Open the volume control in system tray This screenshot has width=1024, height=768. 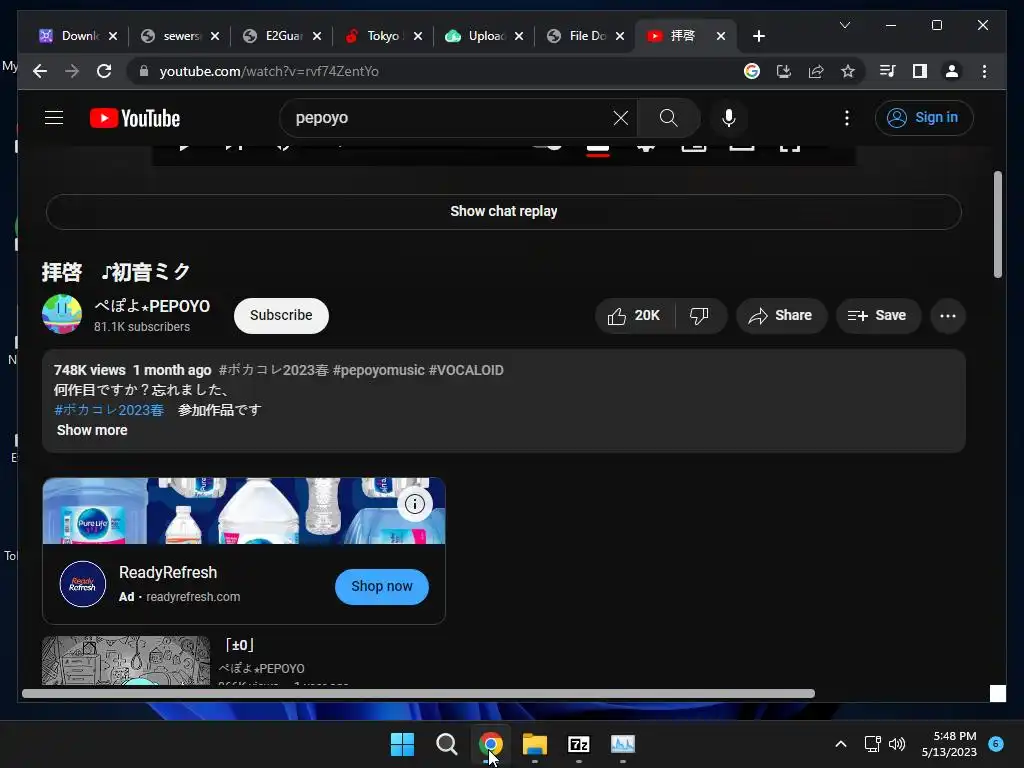click(898, 744)
